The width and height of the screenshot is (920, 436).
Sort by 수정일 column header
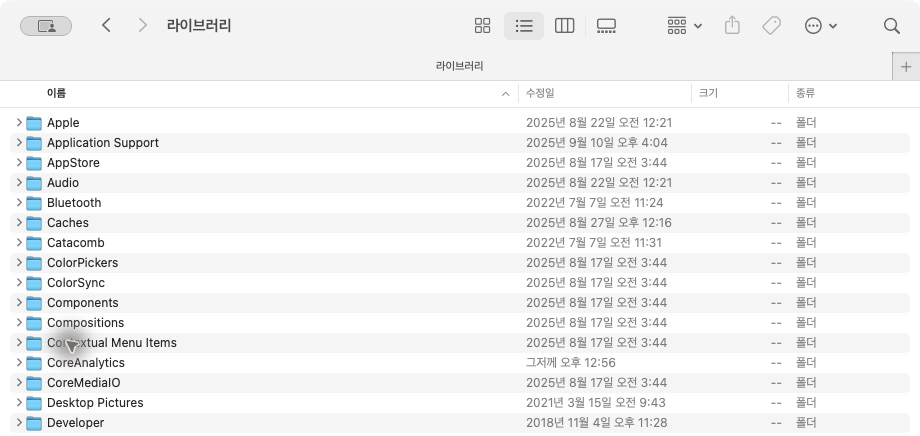click(x=540, y=93)
